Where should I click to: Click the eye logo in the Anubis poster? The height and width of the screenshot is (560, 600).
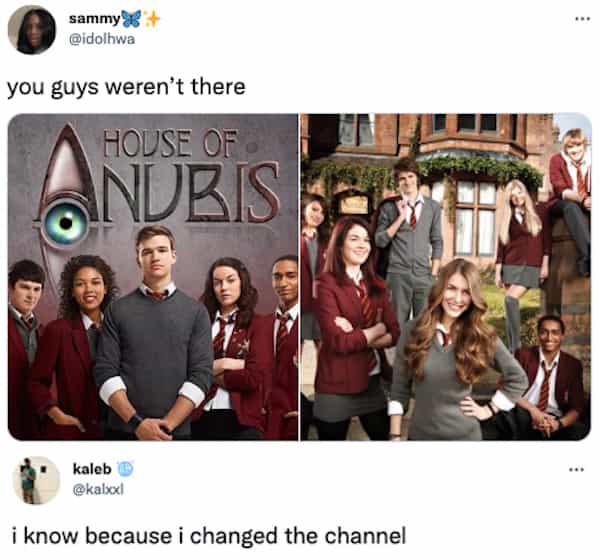click(x=66, y=224)
